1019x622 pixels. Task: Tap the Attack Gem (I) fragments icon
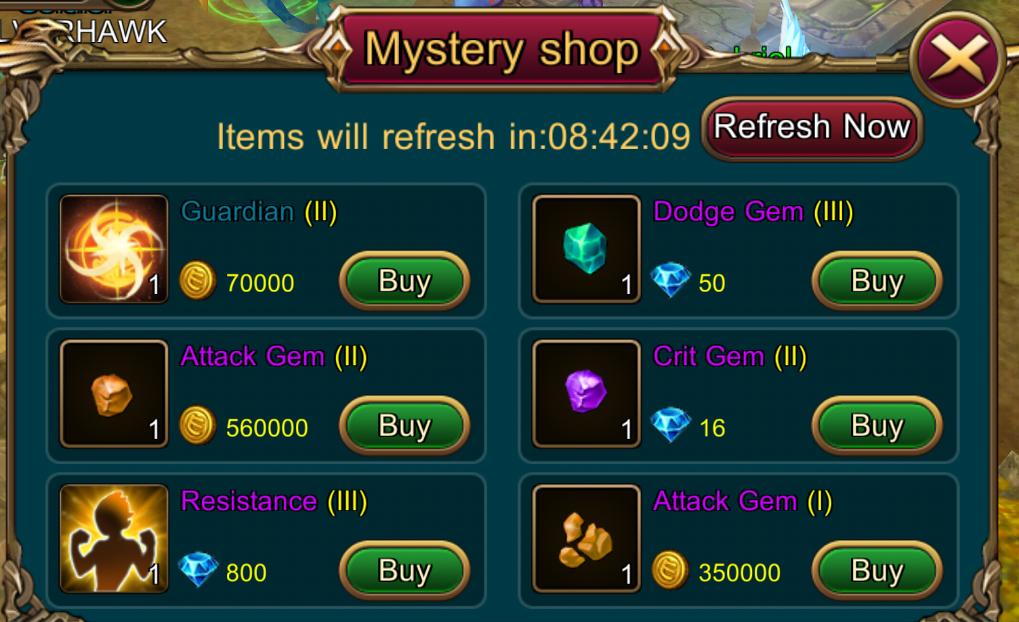[586, 538]
